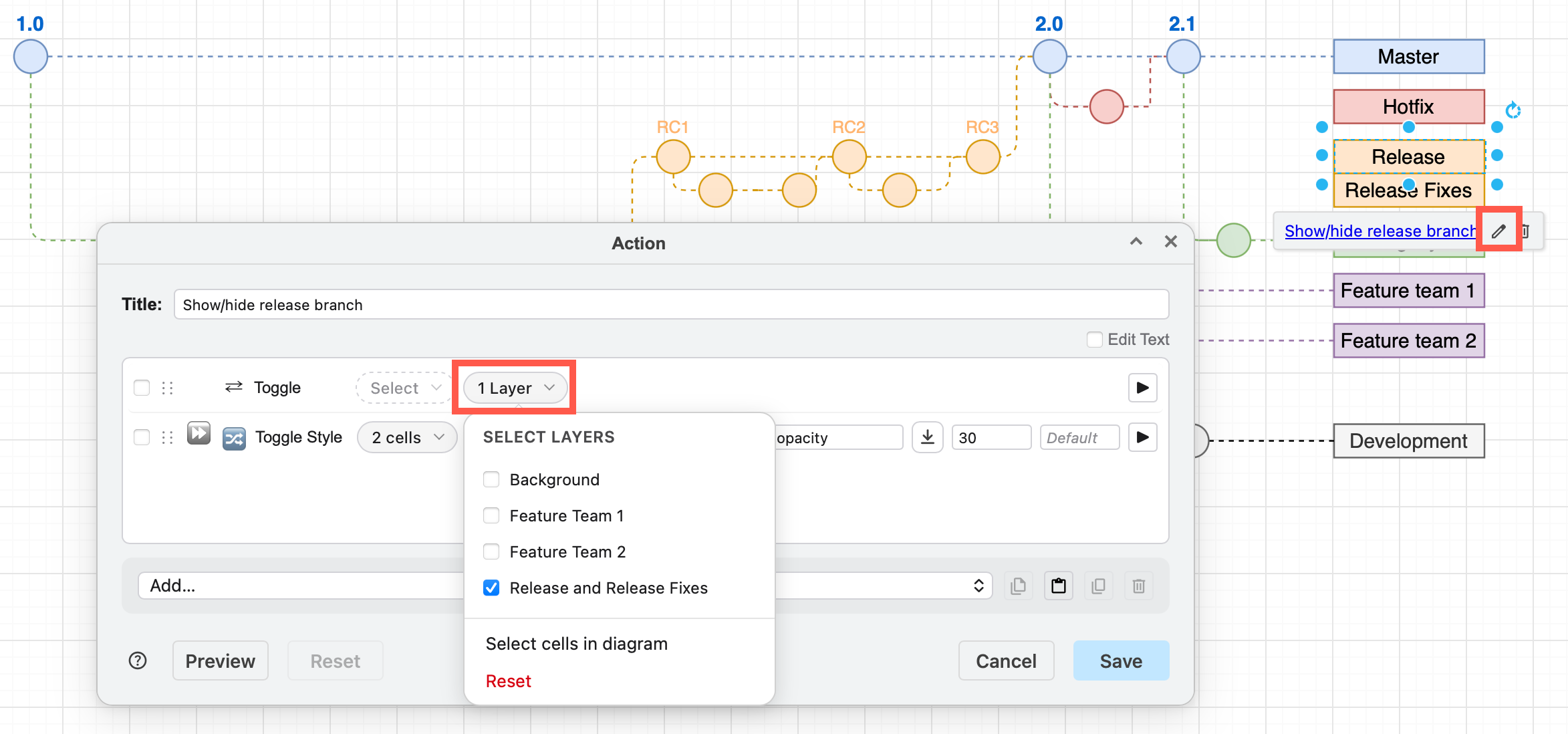Open the Select dropdown in Toggle row
The height and width of the screenshot is (734, 1568).
click(x=404, y=388)
